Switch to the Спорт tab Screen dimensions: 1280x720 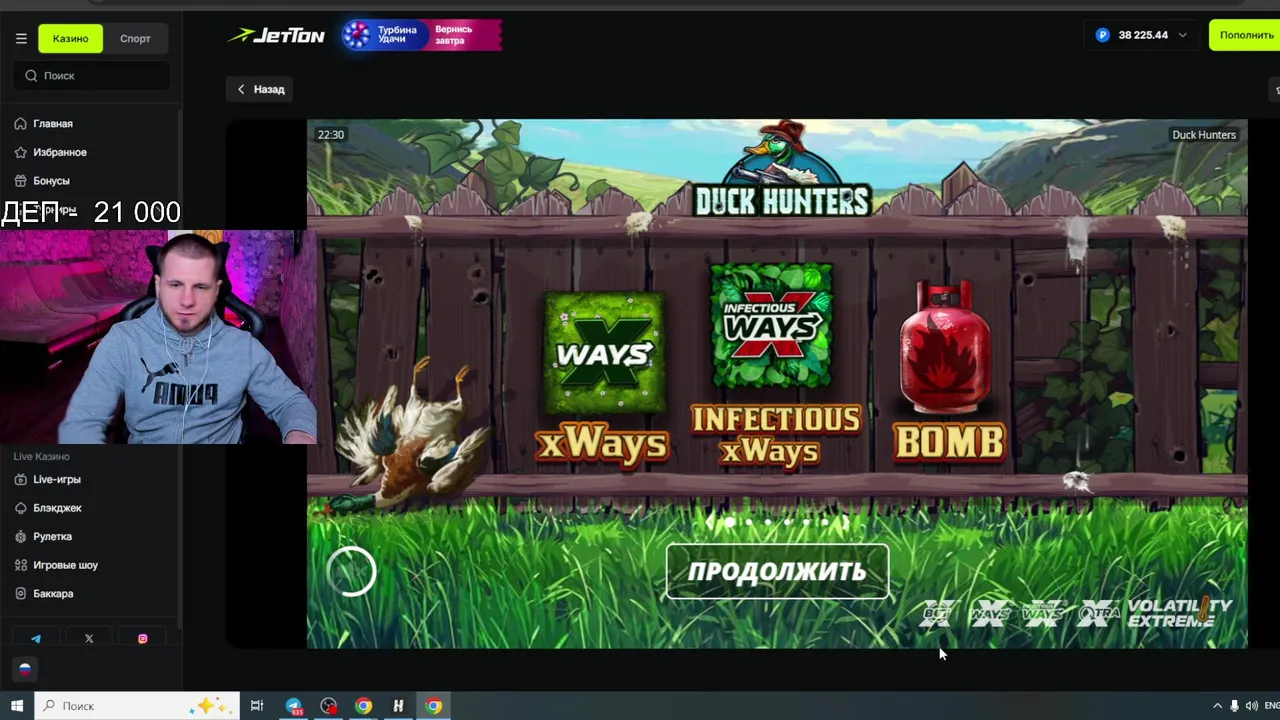[135, 39]
